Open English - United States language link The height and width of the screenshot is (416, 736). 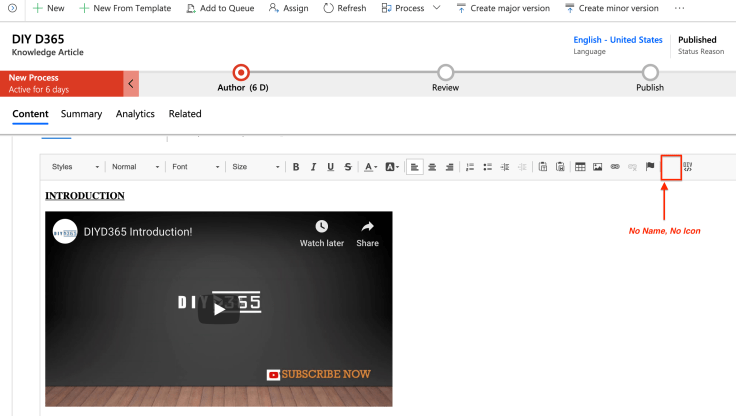(618, 40)
